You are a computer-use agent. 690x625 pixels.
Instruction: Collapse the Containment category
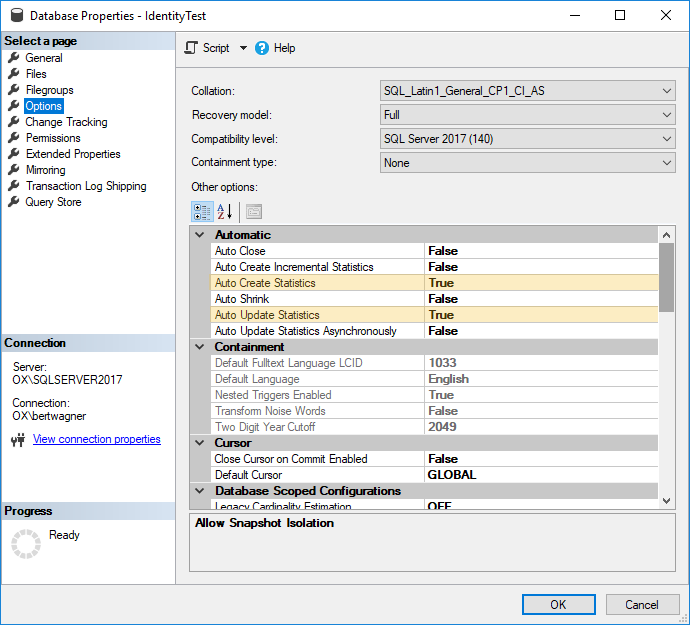[200, 347]
